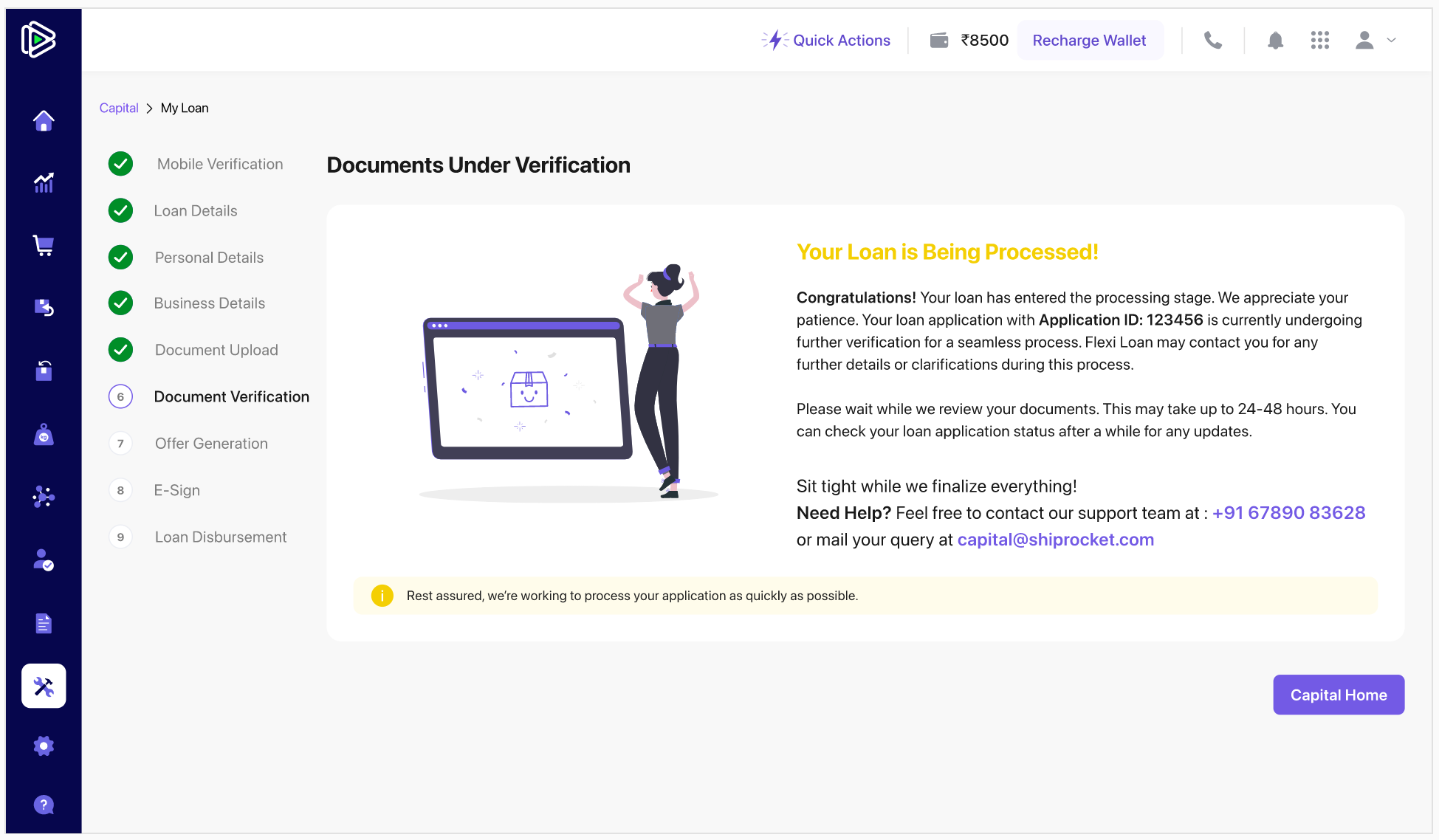
Task: Go to Capital breadcrumb link
Action: pyautogui.click(x=119, y=108)
